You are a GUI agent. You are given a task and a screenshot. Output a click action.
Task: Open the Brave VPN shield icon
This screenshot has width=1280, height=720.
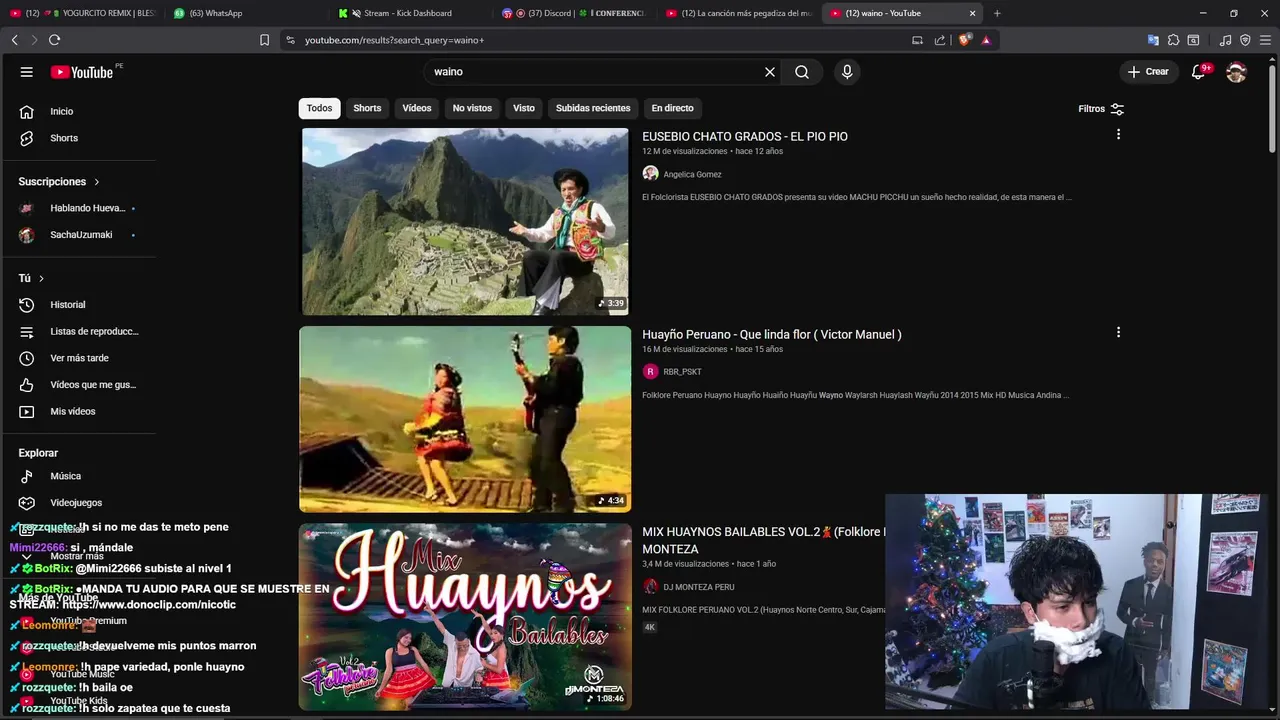point(1245,40)
